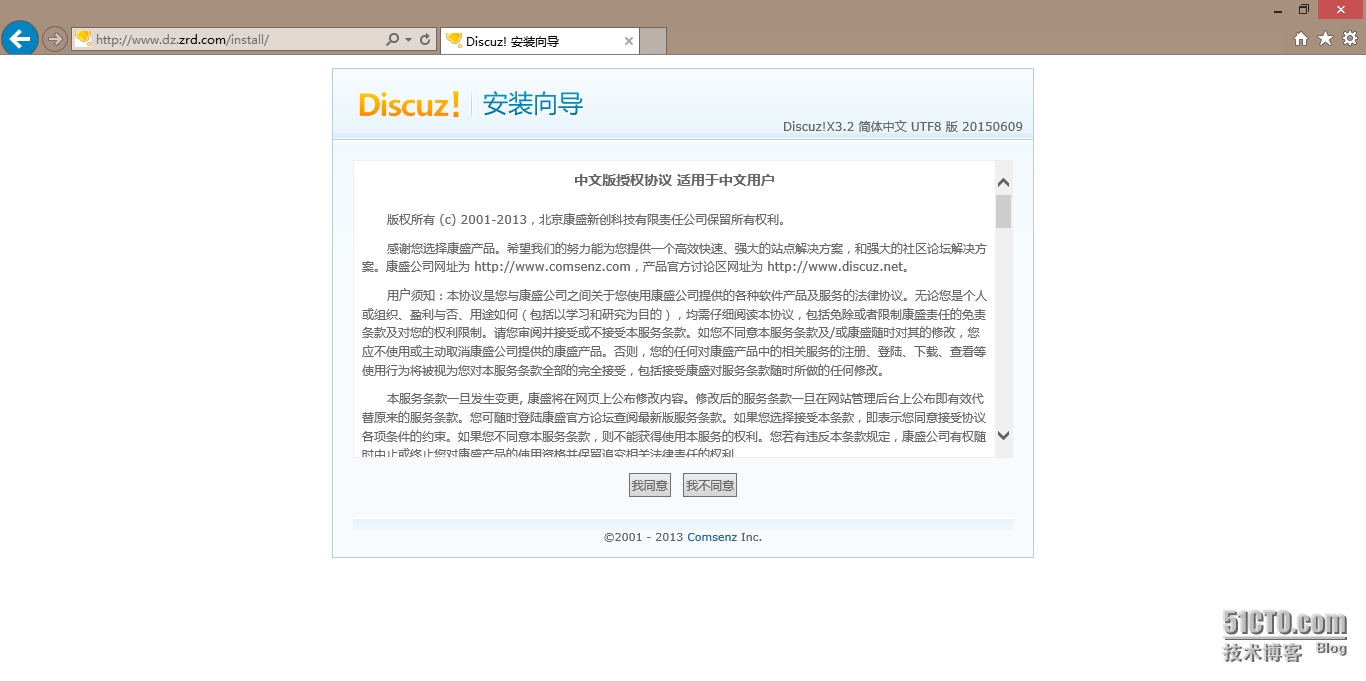Open the browser Home icon
This screenshot has width=1366, height=681.
[x=1301, y=39]
